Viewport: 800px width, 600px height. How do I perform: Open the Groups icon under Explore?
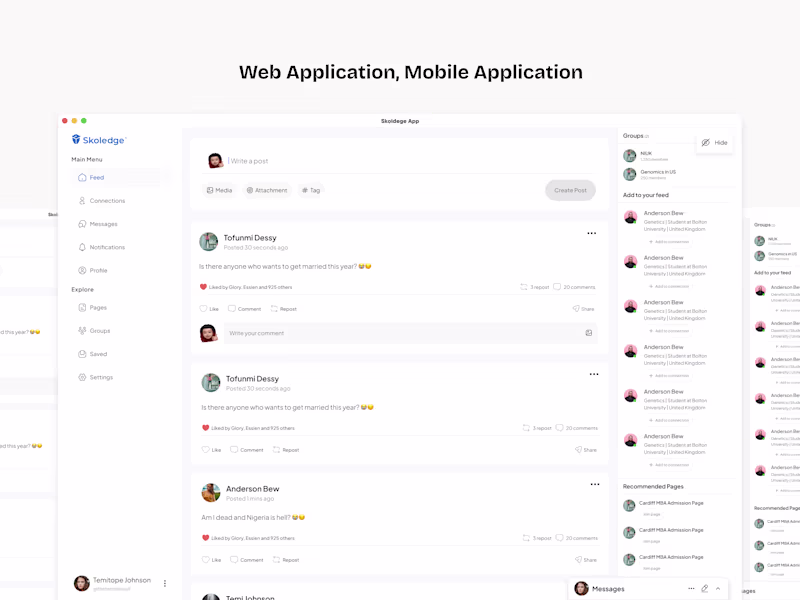[x=81, y=330]
